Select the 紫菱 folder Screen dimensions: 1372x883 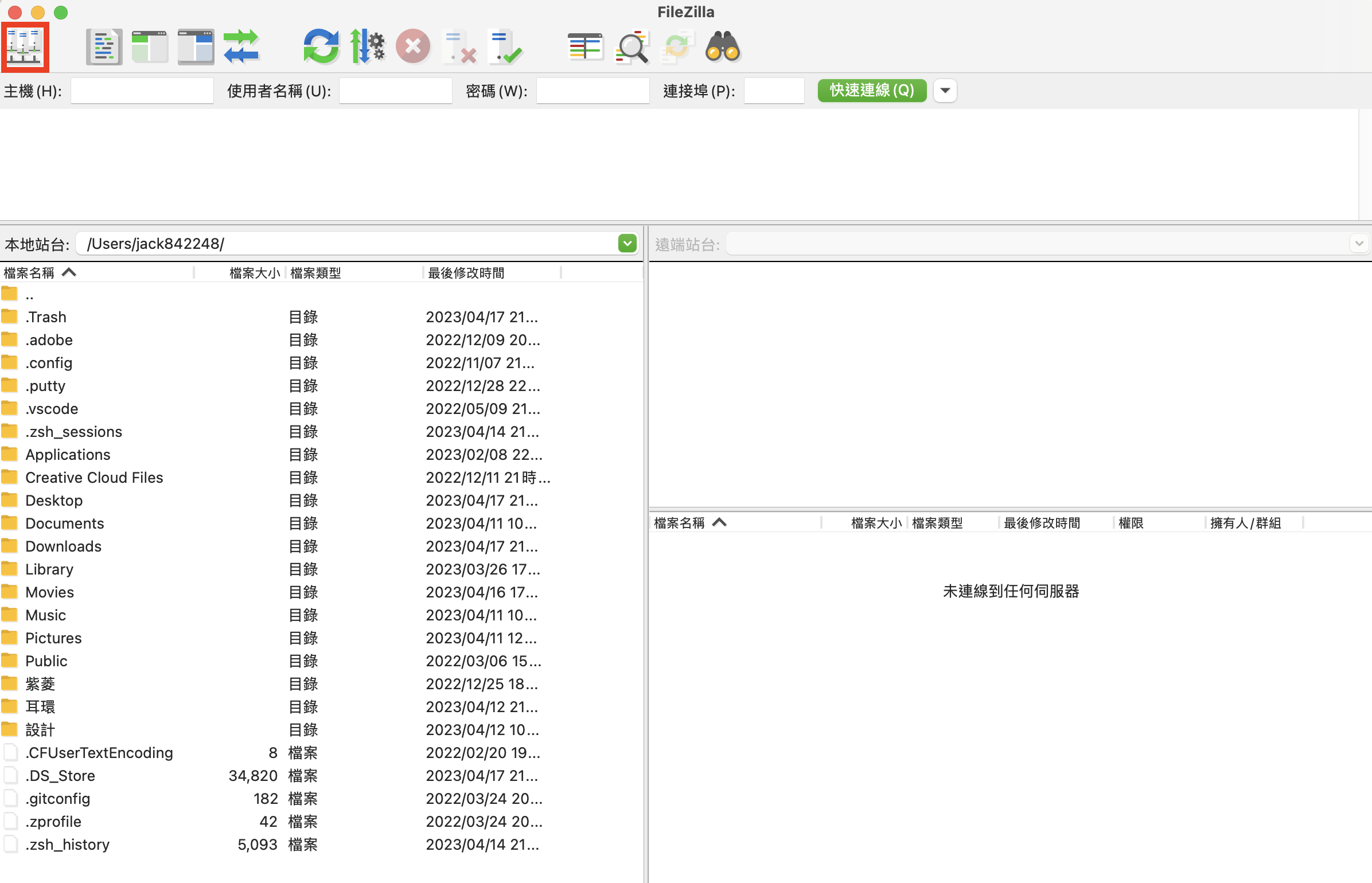[x=321, y=684]
